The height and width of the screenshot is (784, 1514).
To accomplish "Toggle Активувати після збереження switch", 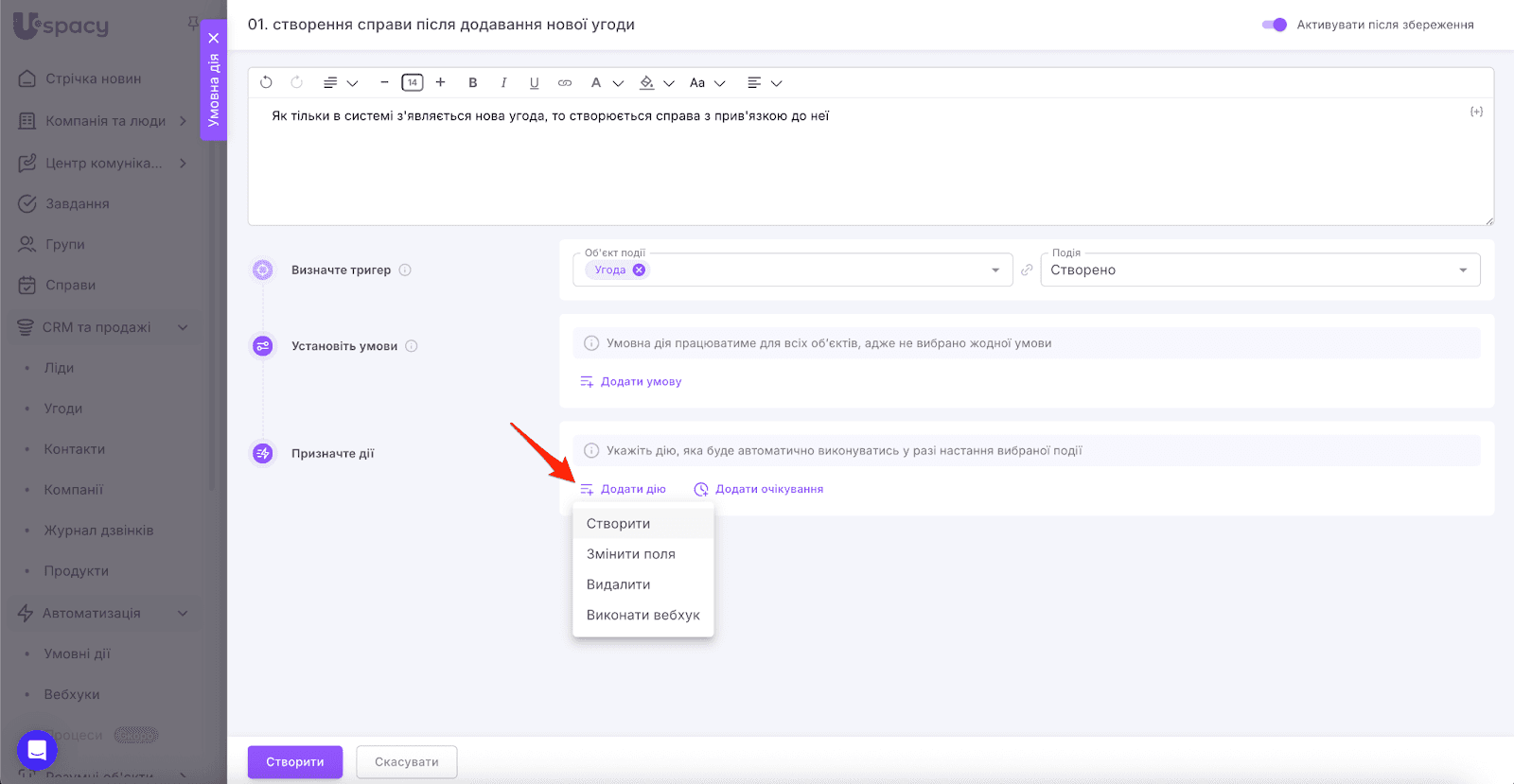I will 1274,25.
